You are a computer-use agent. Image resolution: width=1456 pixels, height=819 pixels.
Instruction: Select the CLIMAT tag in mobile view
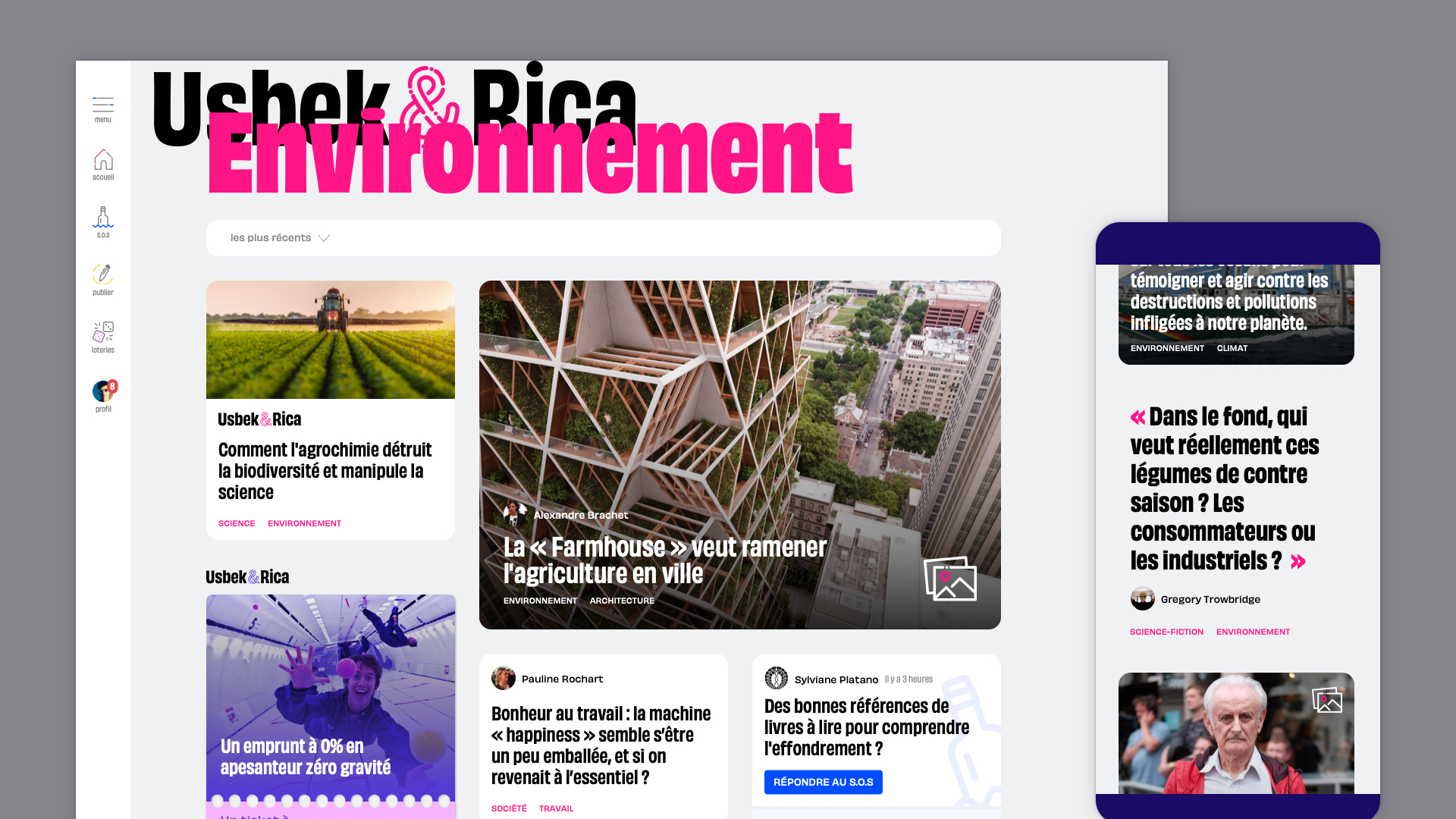(x=1232, y=348)
